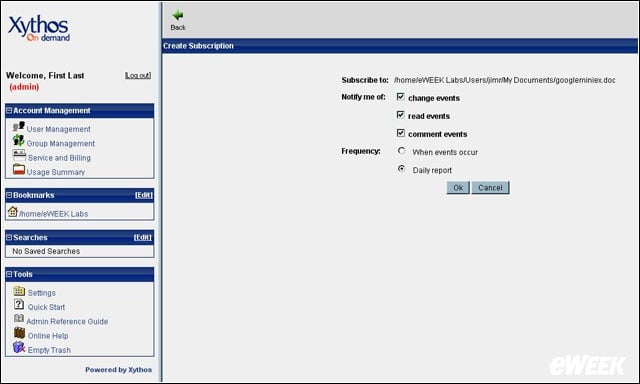Click the Service and Billing card icon

click(x=19, y=155)
